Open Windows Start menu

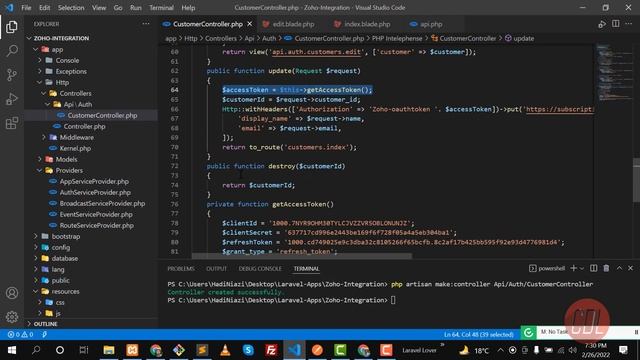tap(12, 350)
